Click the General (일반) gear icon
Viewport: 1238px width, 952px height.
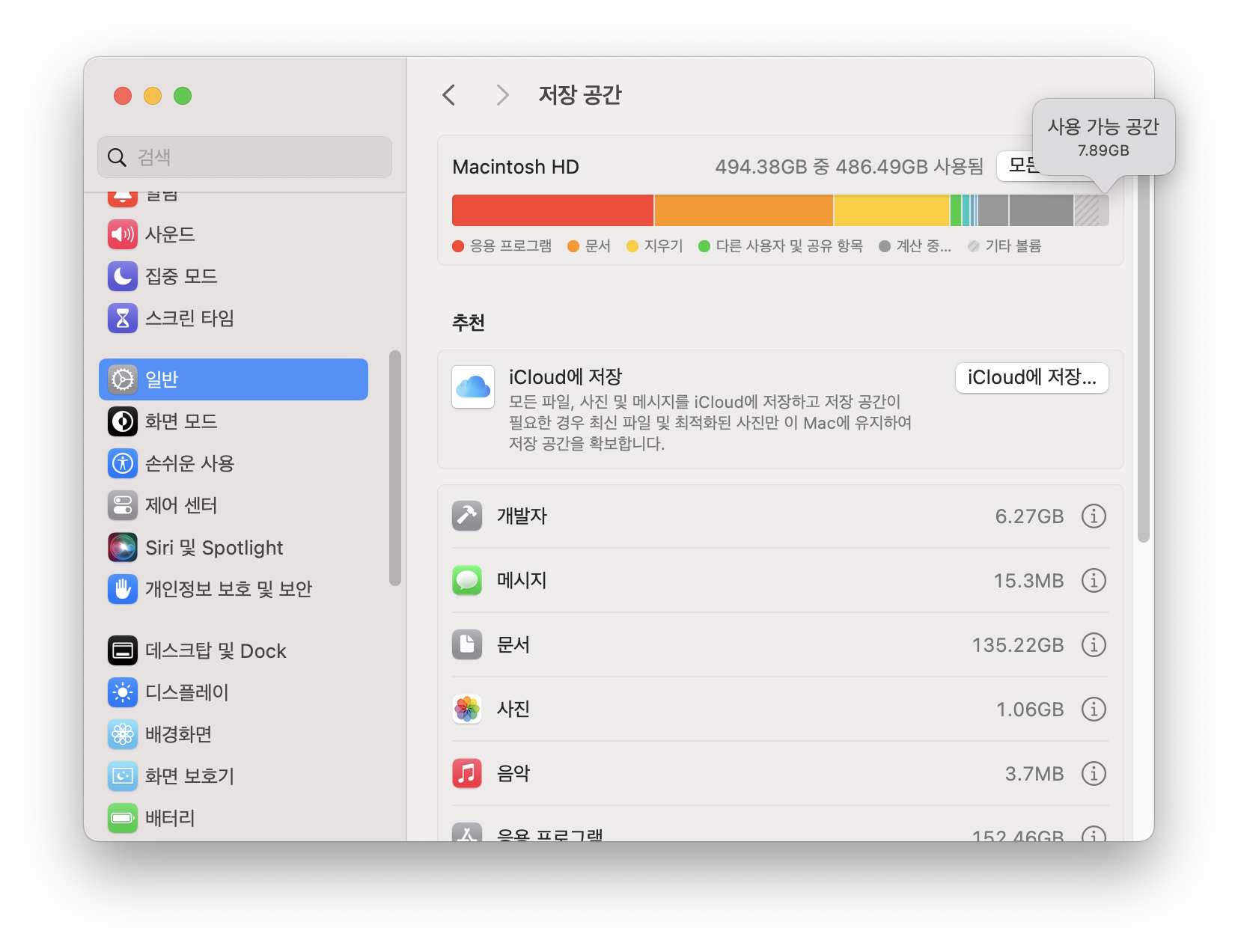click(123, 379)
